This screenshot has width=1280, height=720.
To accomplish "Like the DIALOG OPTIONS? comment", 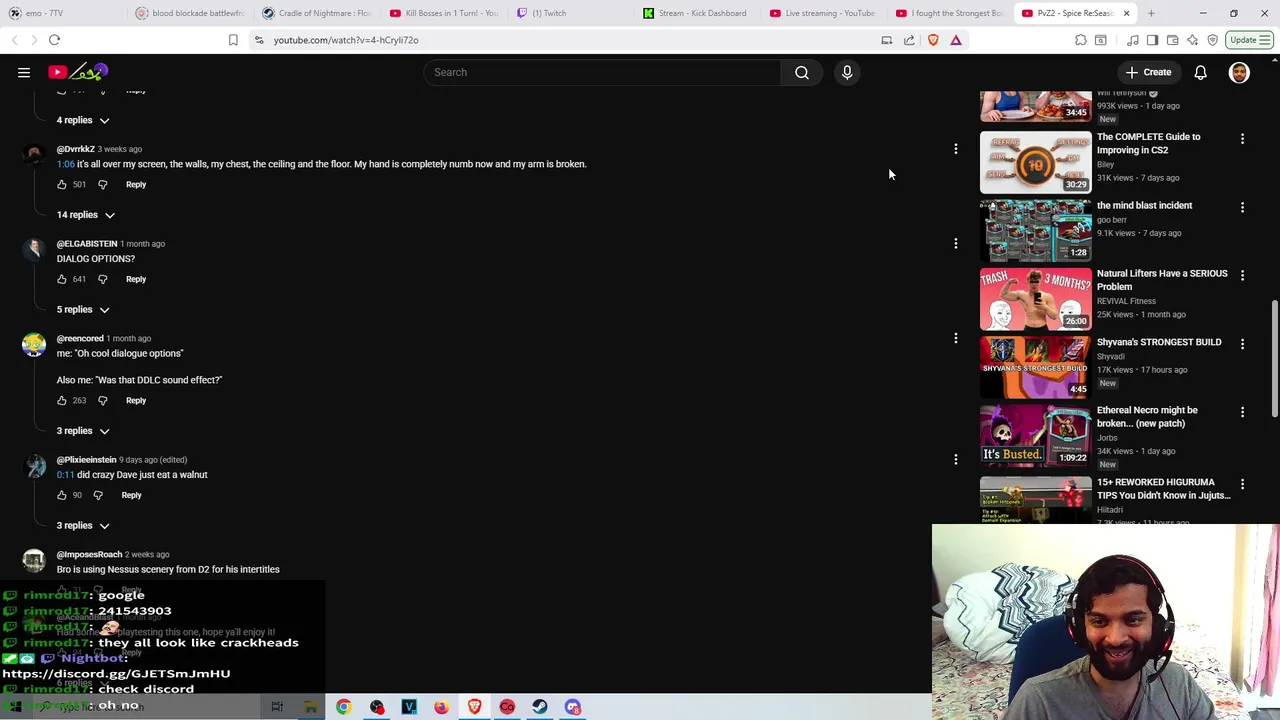I will 62,279.
